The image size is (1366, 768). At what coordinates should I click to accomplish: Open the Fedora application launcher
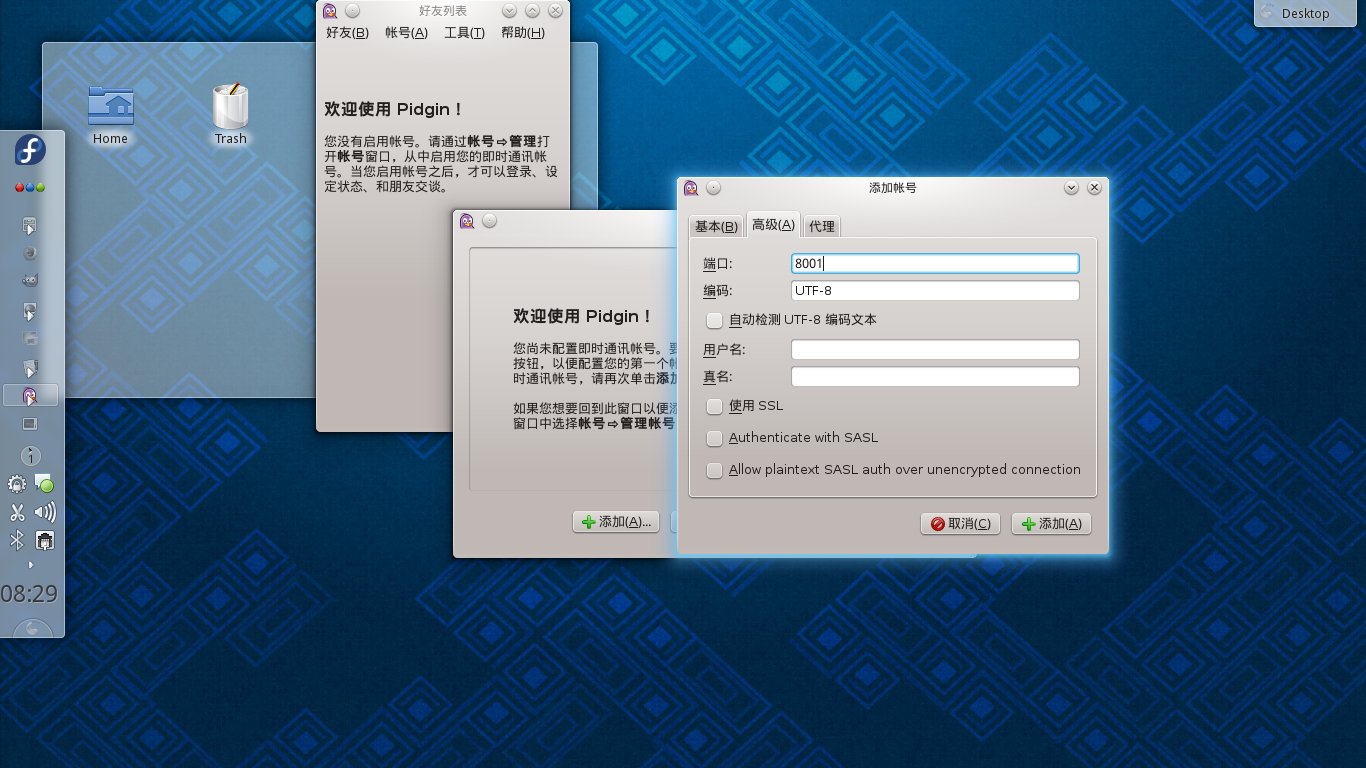30,151
